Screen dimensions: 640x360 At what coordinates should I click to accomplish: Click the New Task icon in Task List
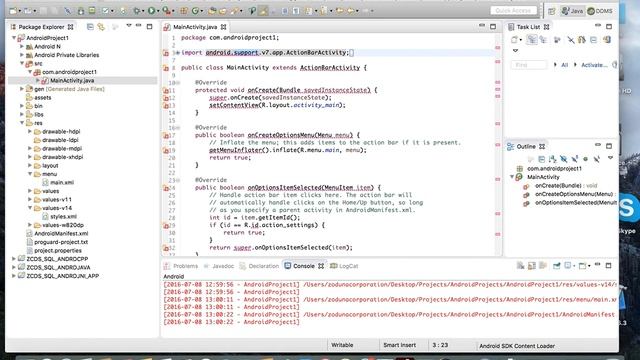(x=514, y=40)
